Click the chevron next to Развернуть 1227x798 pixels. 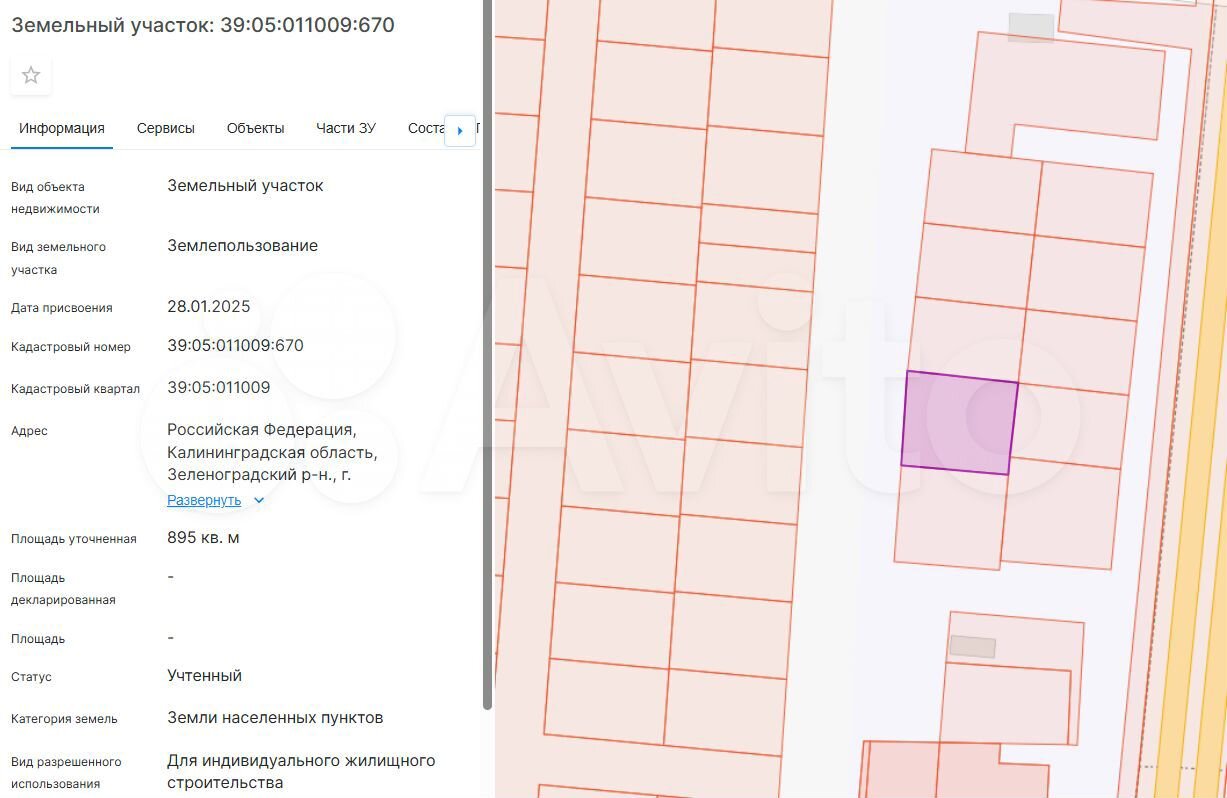click(259, 500)
